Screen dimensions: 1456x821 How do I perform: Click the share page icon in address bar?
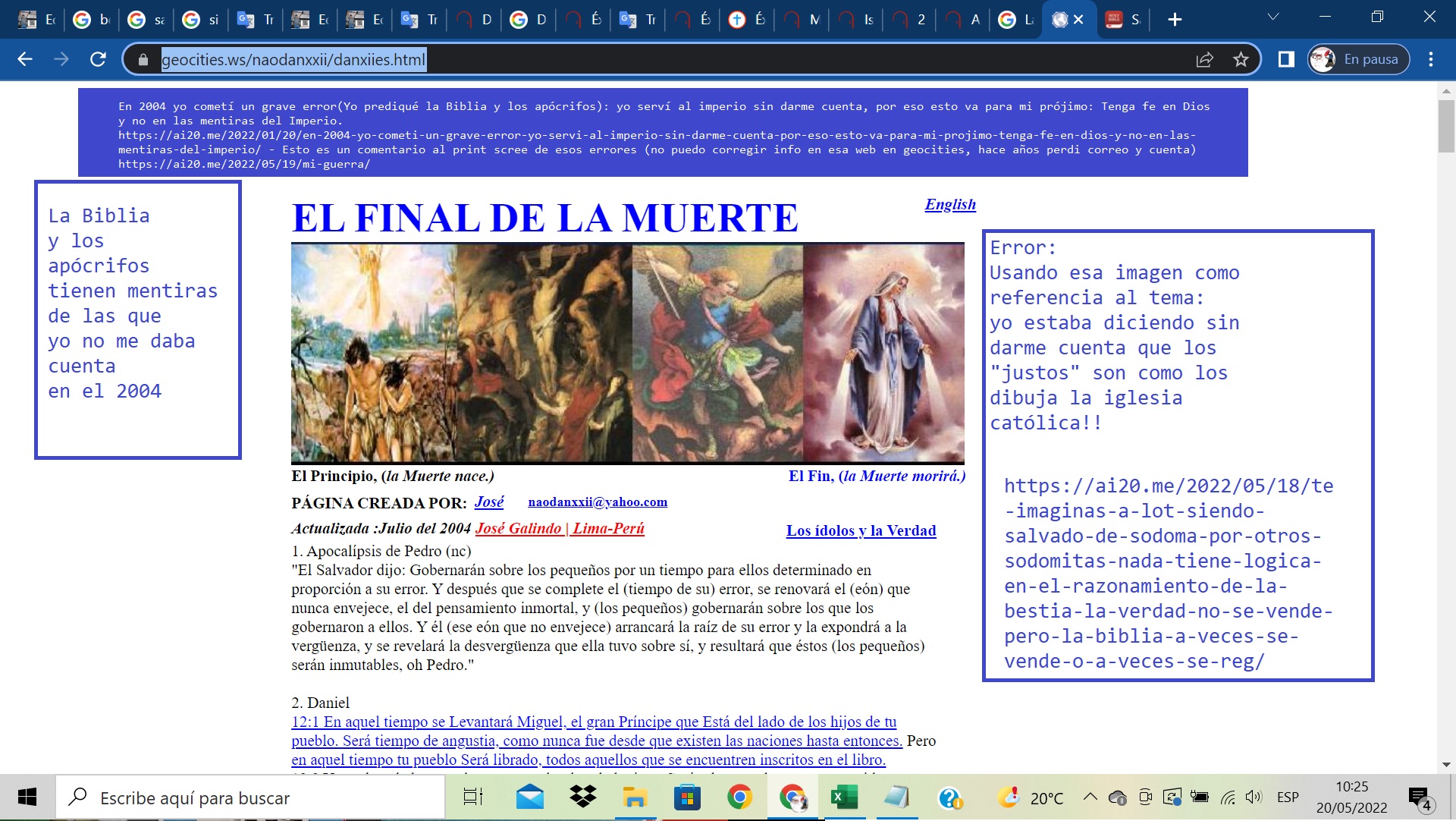tap(1204, 59)
